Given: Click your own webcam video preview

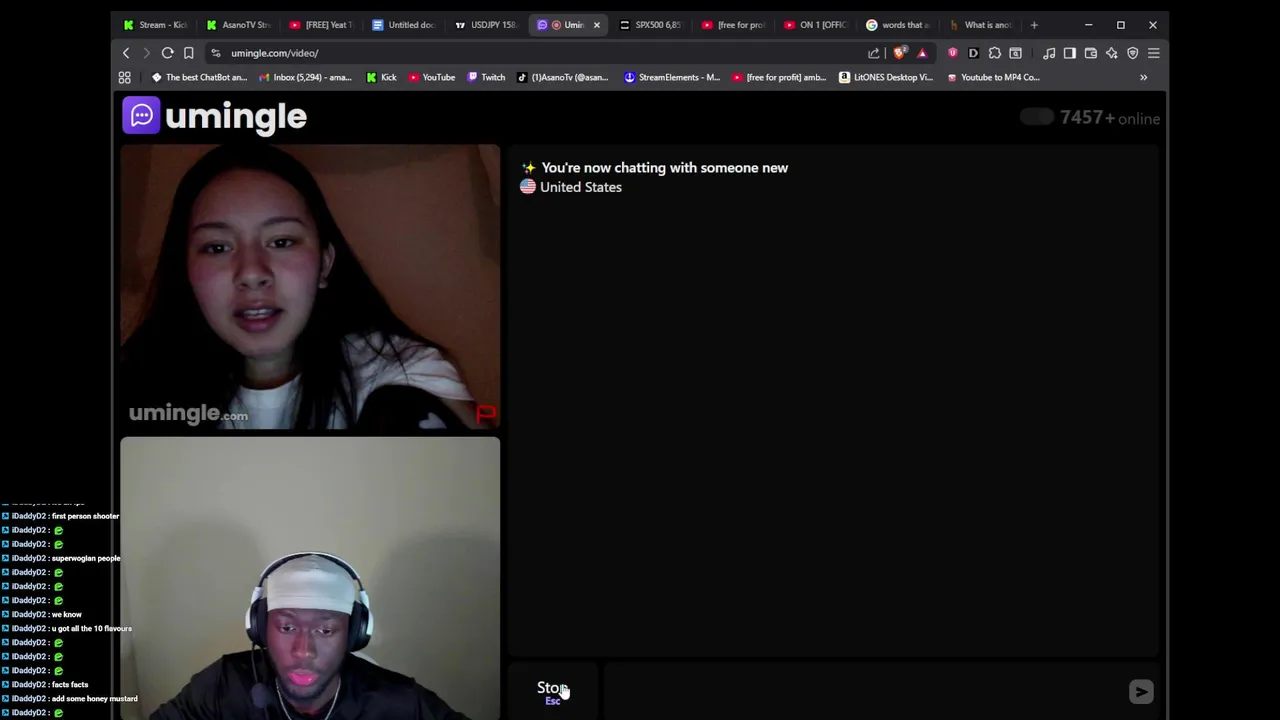Looking at the screenshot, I should pos(310,578).
